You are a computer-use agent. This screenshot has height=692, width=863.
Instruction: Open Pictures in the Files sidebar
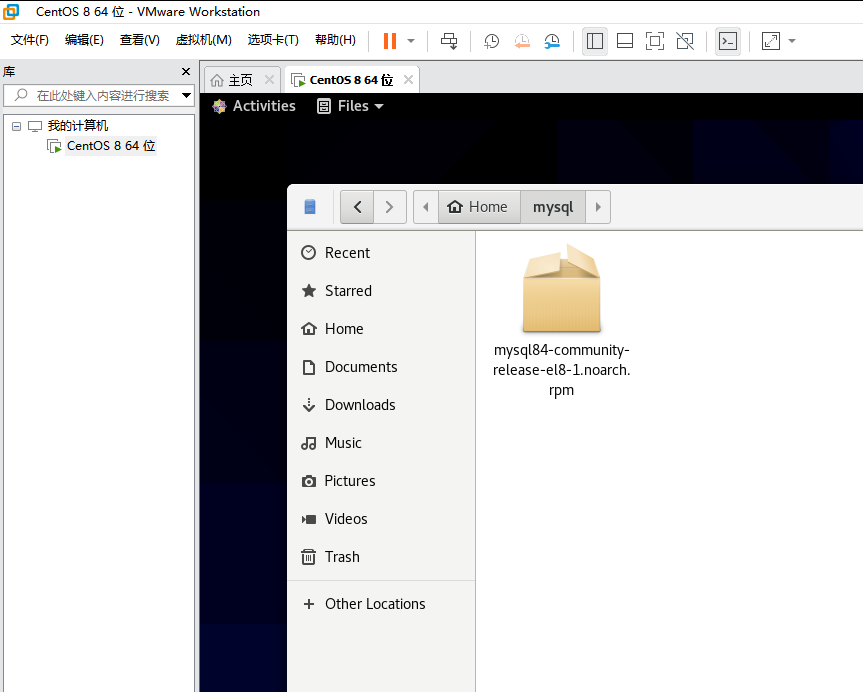[x=381, y=481]
